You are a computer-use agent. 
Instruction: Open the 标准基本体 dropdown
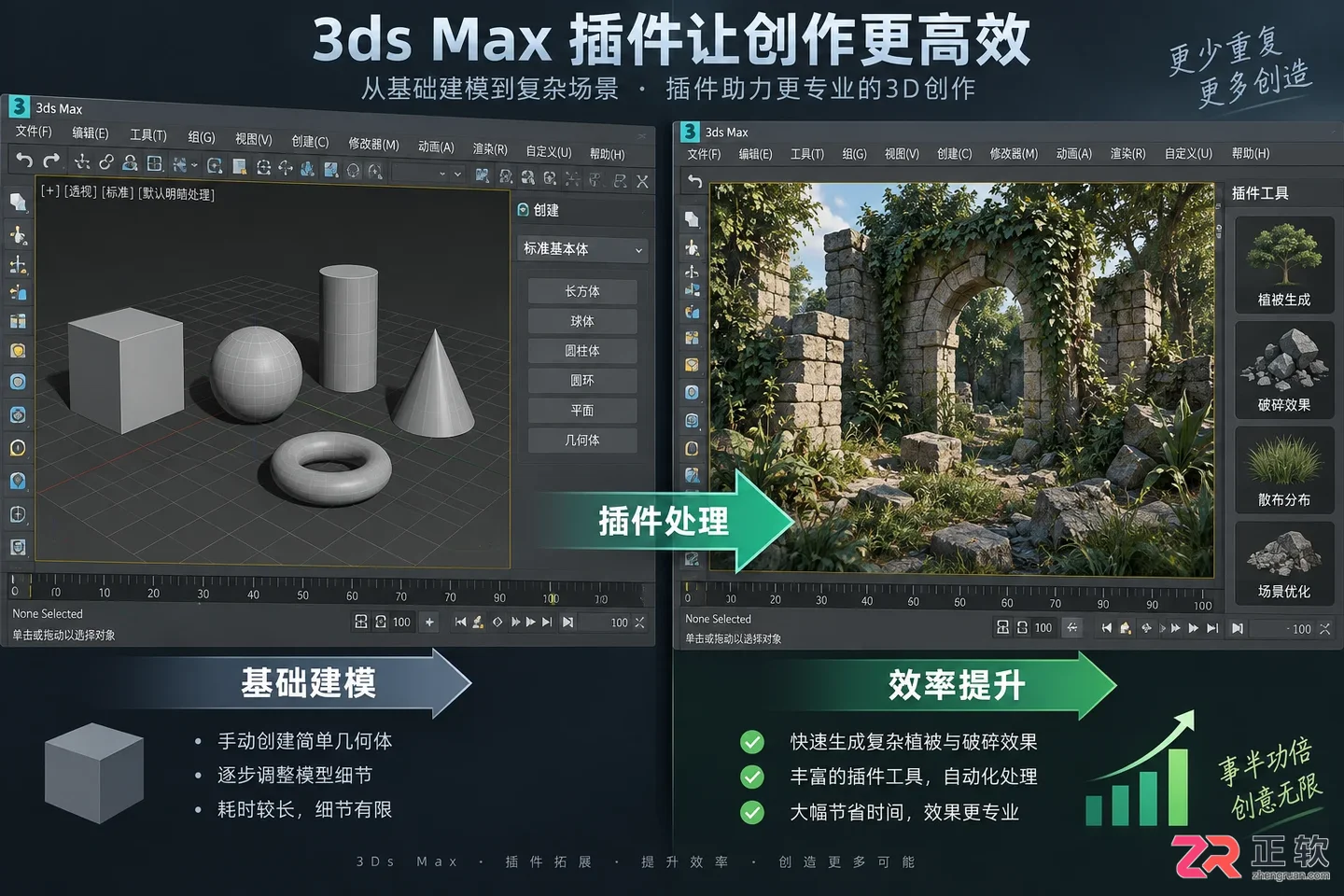[582, 249]
